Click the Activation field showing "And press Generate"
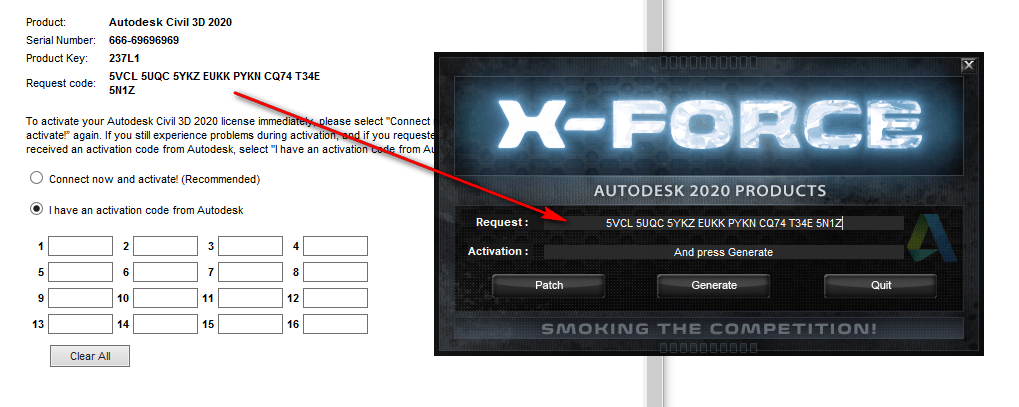The height and width of the screenshot is (407, 1019). [x=723, y=252]
